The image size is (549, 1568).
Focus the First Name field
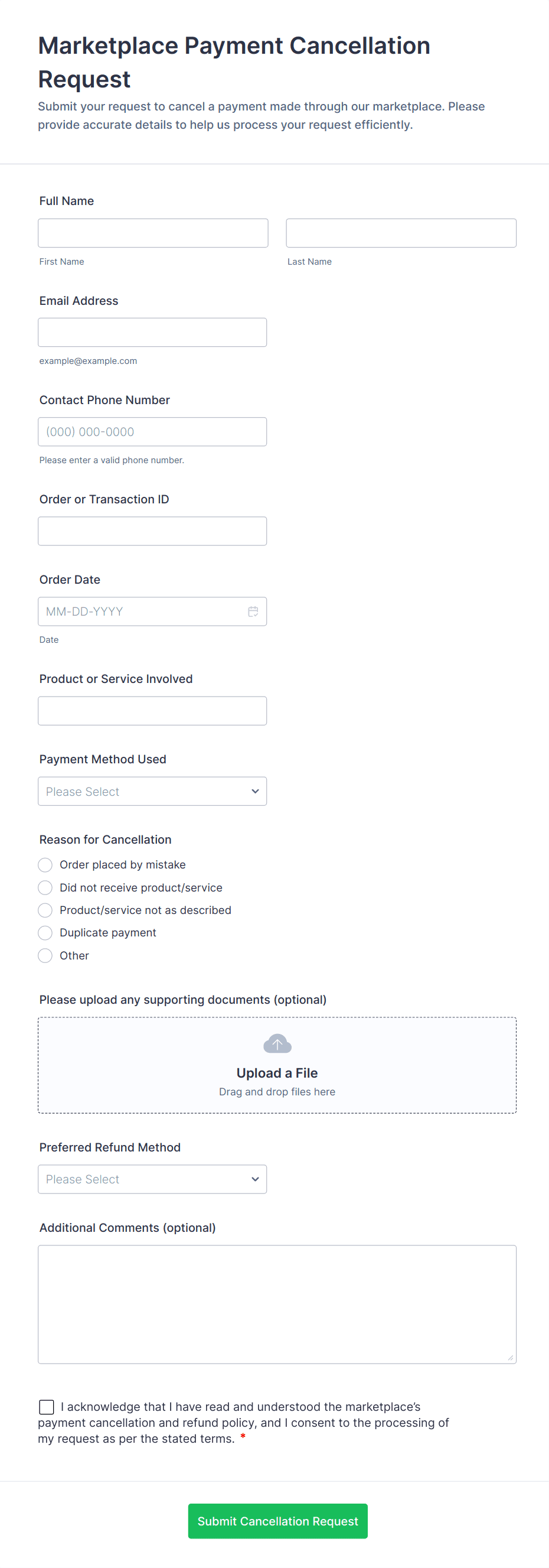(x=153, y=233)
